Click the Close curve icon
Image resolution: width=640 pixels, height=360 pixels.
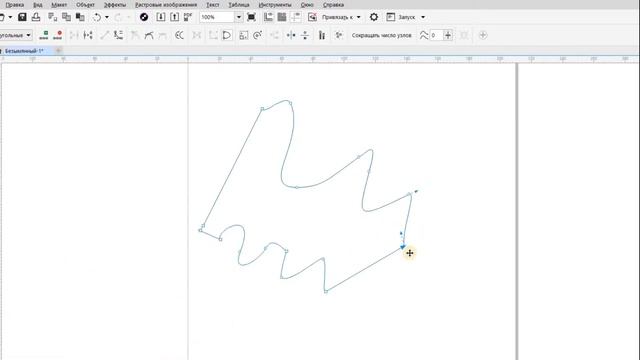pyautogui.click(x=227, y=35)
